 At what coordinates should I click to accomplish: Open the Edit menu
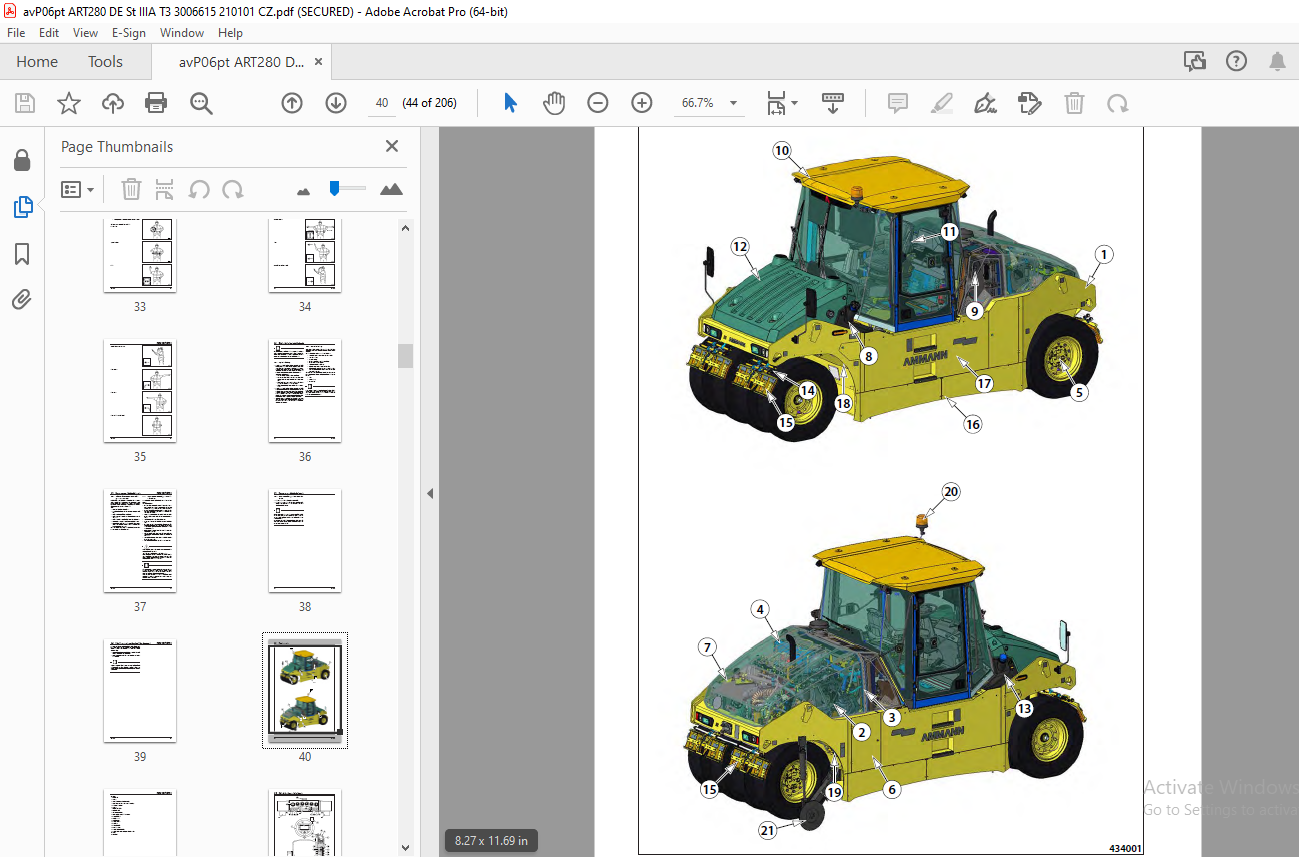(49, 33)
